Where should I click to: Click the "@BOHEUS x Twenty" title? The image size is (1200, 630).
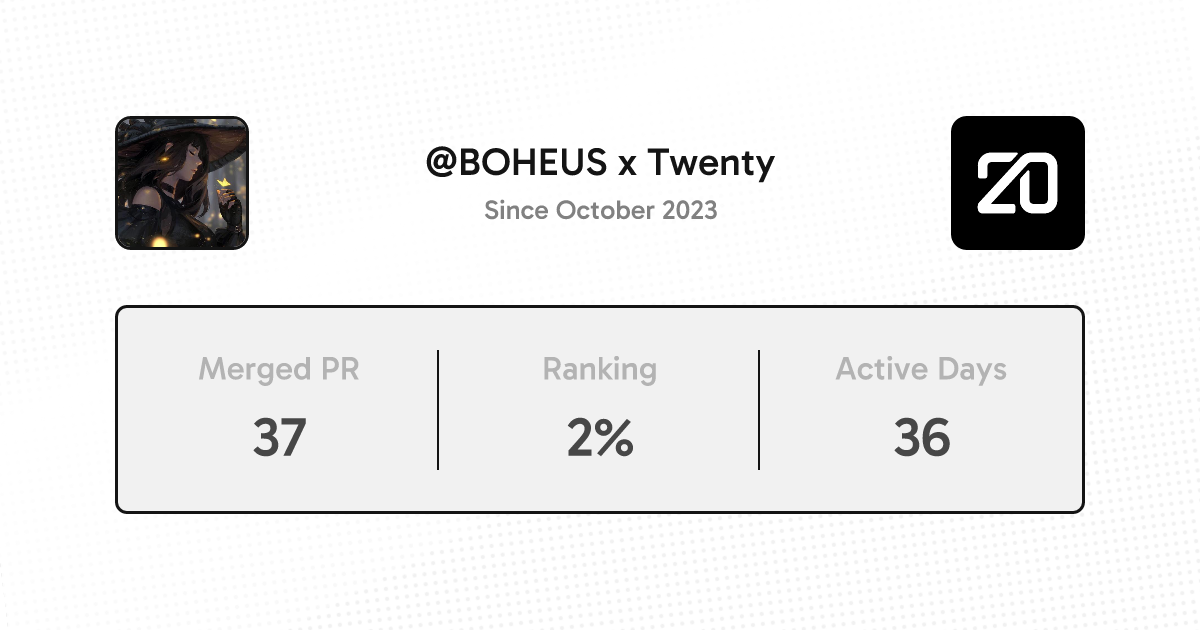pyautogui.click(x=600, y=162)
